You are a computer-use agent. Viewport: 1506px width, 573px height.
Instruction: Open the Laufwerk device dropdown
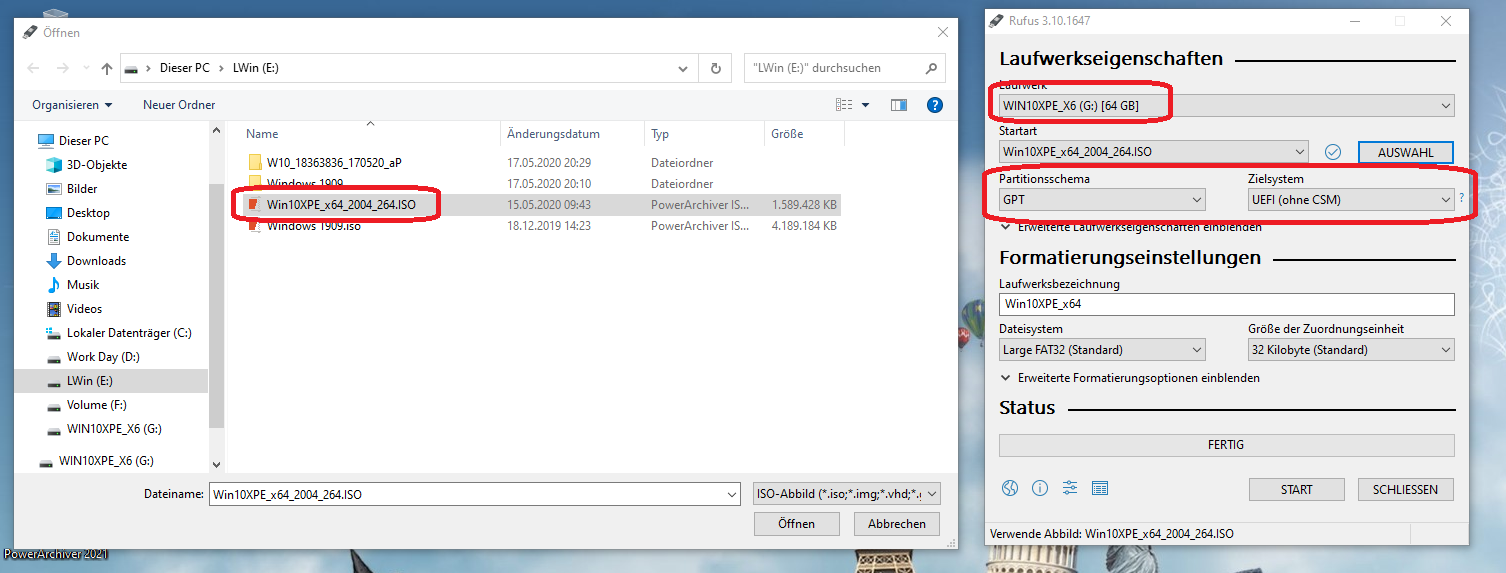click(1226, 105)
